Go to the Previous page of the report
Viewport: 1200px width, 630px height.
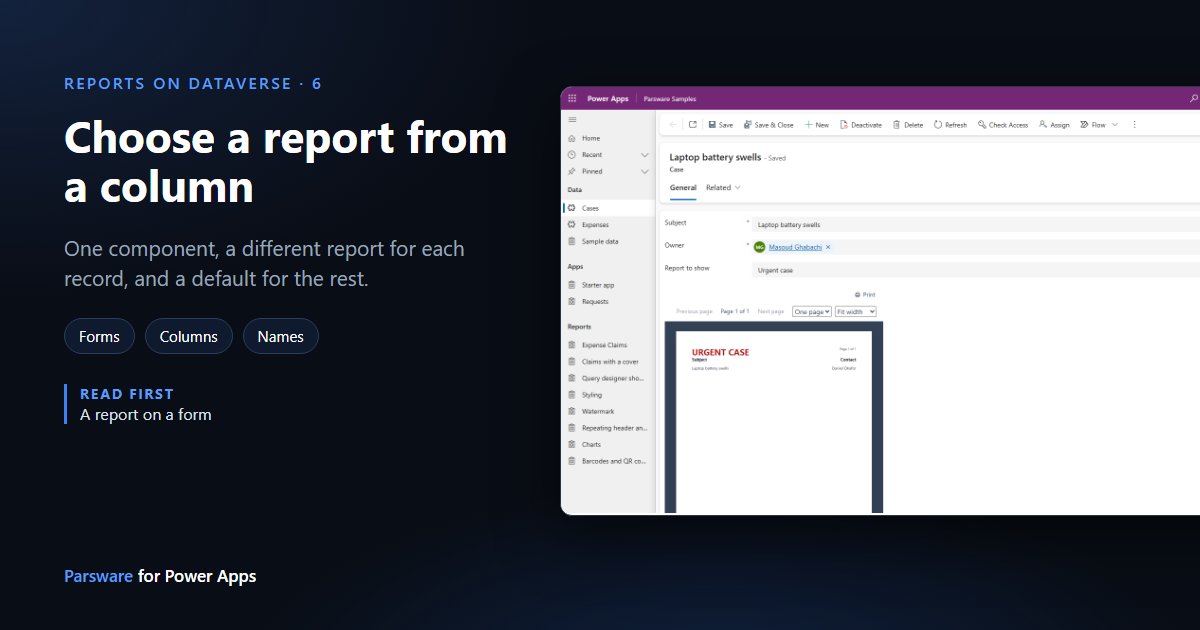(694, 312)
